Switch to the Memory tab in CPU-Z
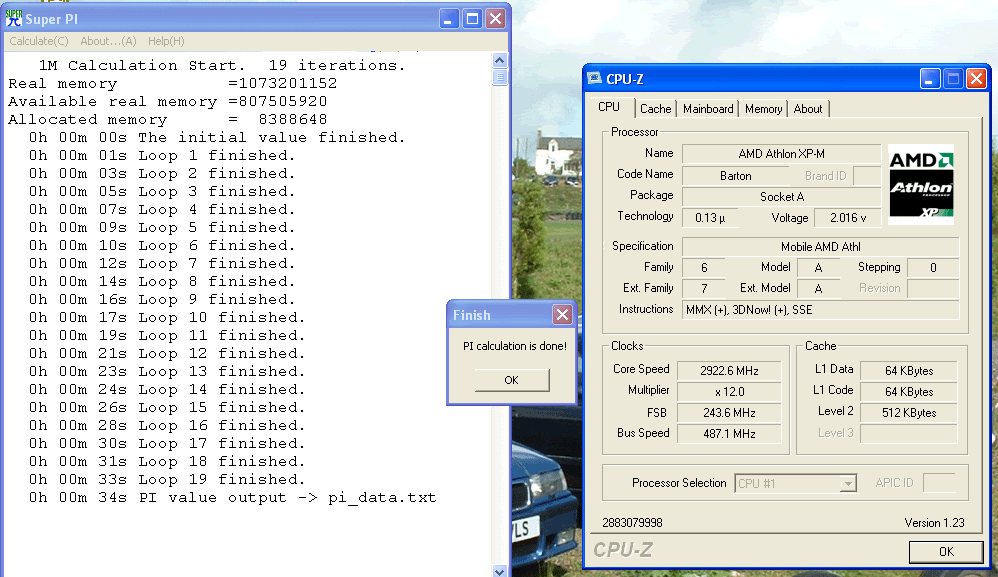This screenshot has height=577, width=998. [x=763, y=109]
